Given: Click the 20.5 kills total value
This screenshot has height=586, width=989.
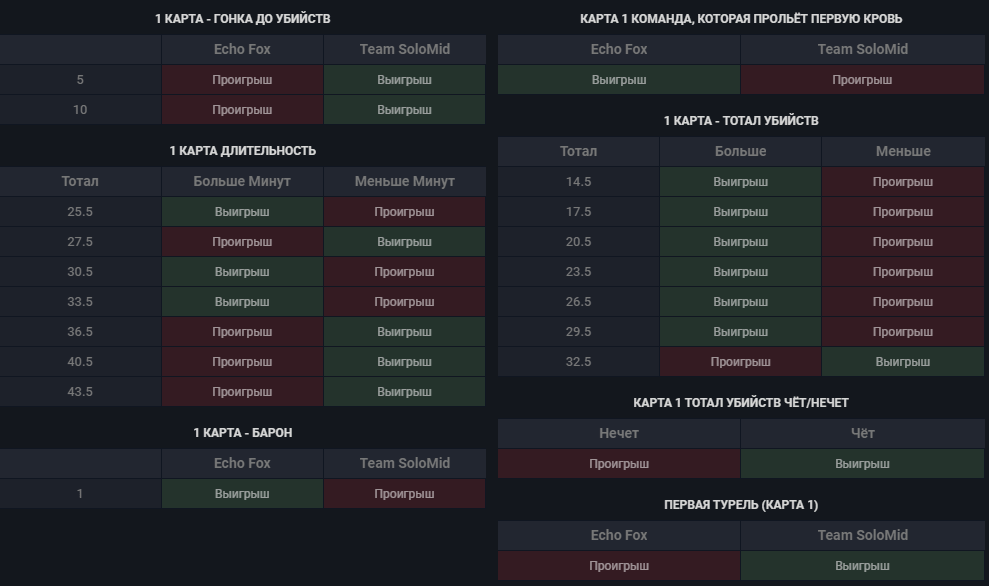Looking at the screenshot, I should [x=578, y=242].
